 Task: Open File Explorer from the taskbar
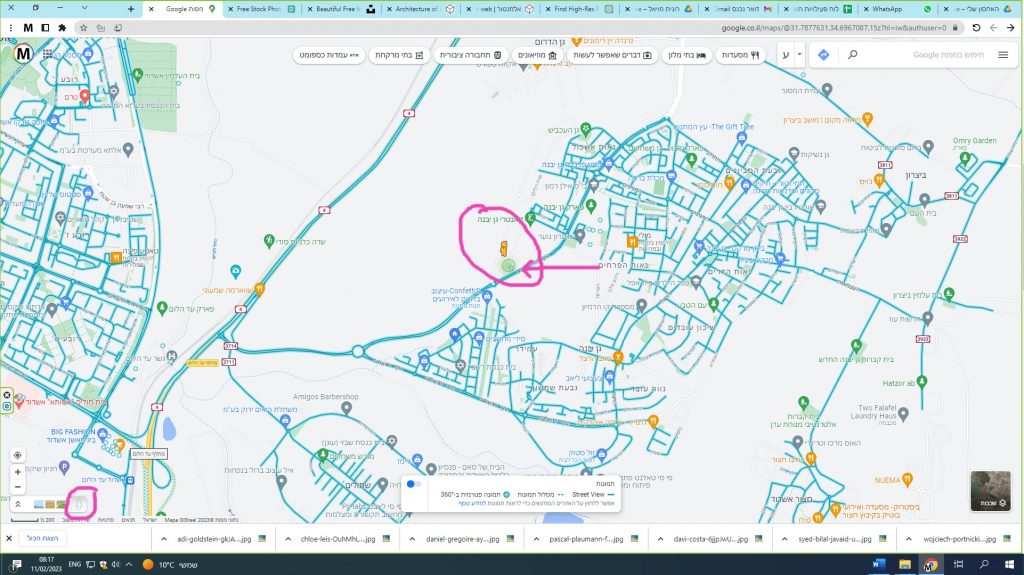pyautogui.click(x=904, y=564)
